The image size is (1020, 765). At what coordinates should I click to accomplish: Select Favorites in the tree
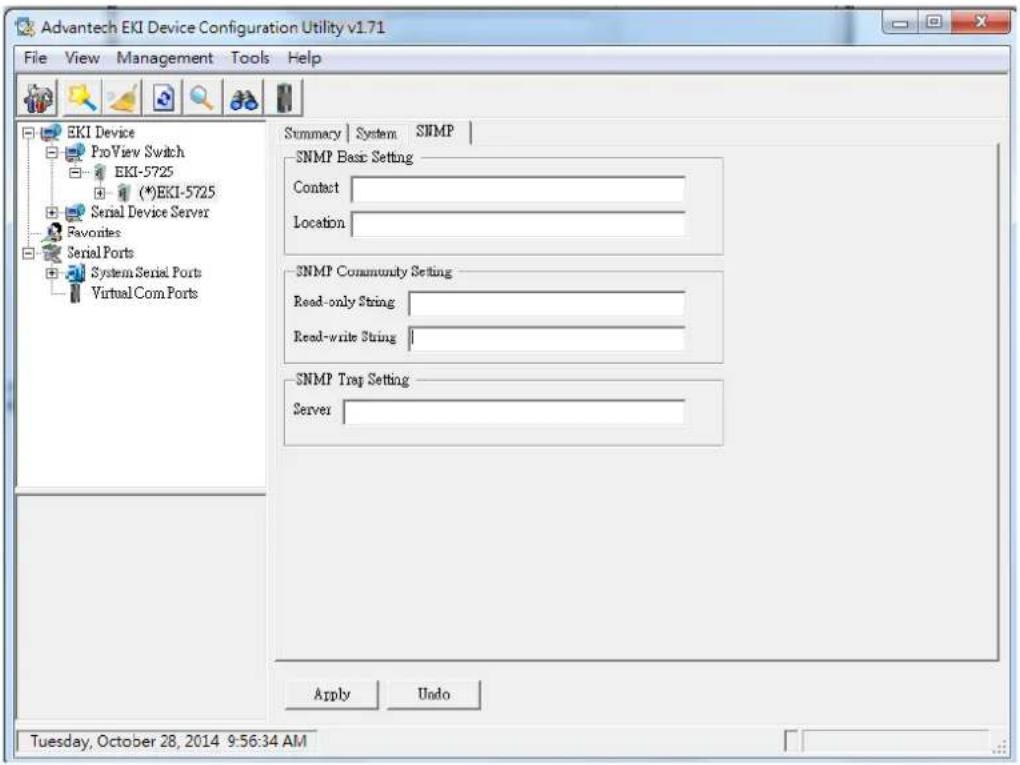tap(94, 232)
